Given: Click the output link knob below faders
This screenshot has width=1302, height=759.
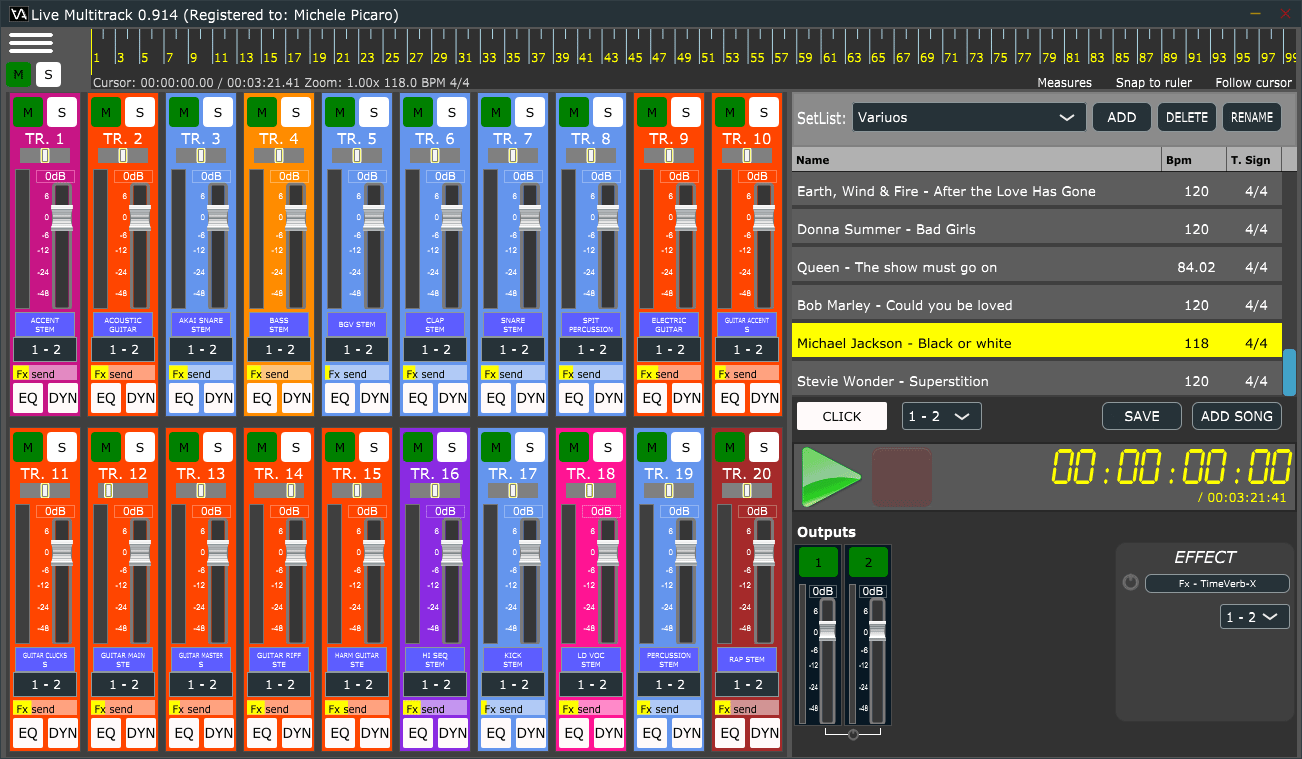Looking at the screenshot, I should pyautogui.click(x=853, y=735).
